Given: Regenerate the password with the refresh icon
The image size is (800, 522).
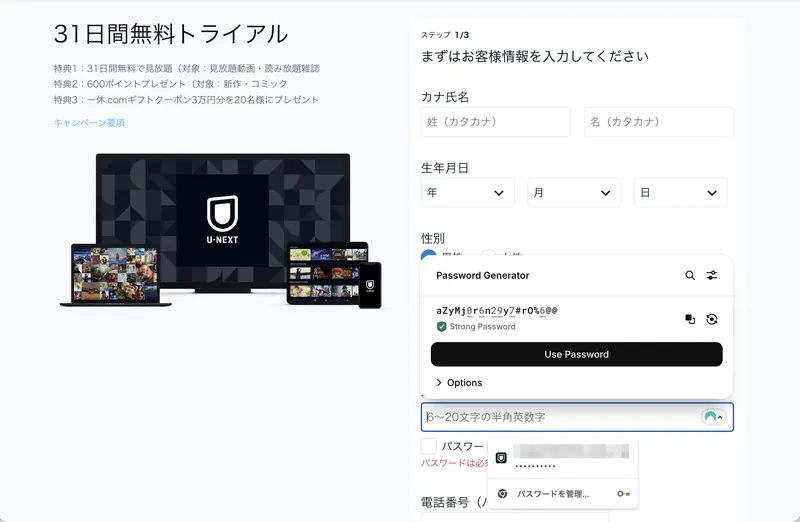Looking at the screenshot, I should 712,319.
